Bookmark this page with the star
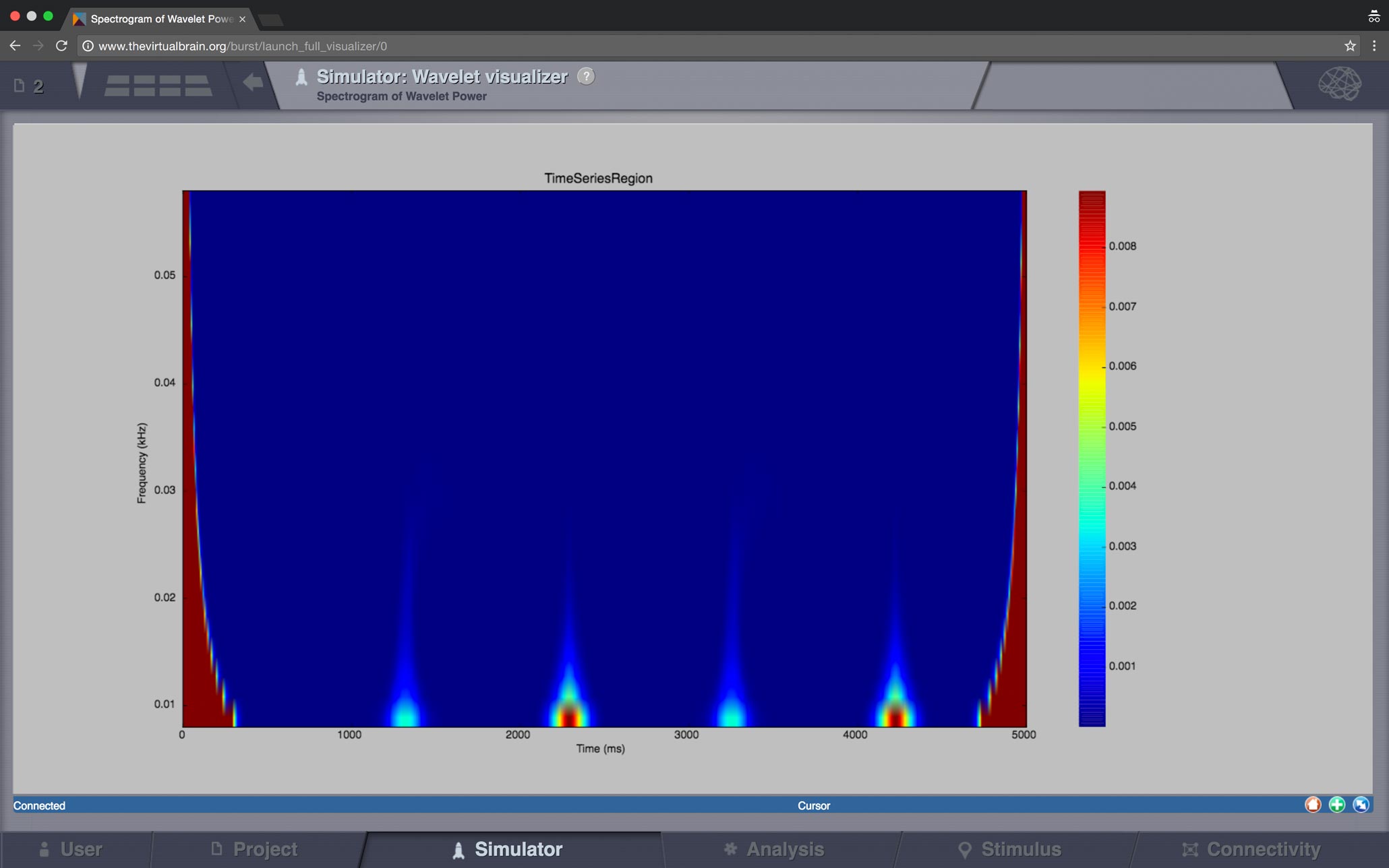The width and height of the screenshot is (1389, 868). (x=1350, y=46)
